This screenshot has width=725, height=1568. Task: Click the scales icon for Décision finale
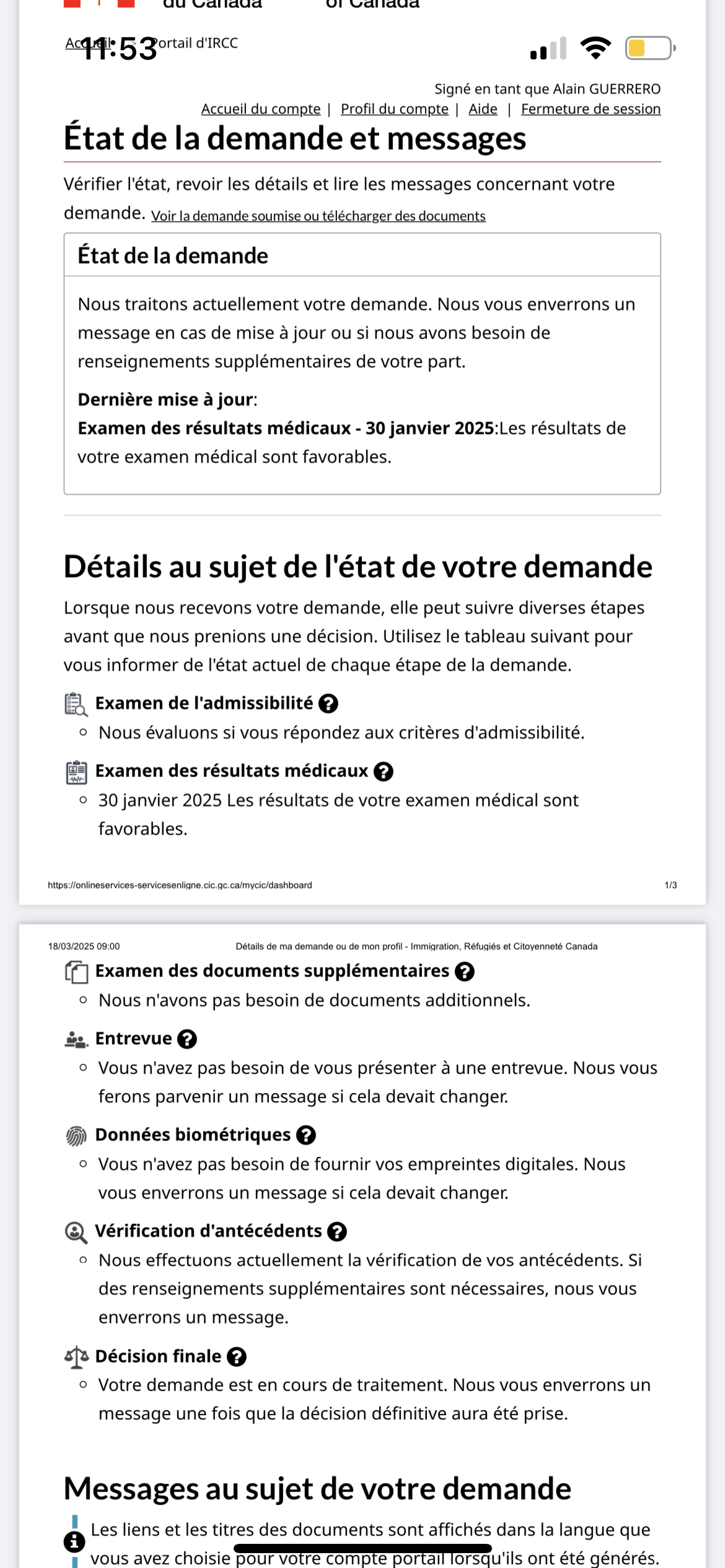76,1356
